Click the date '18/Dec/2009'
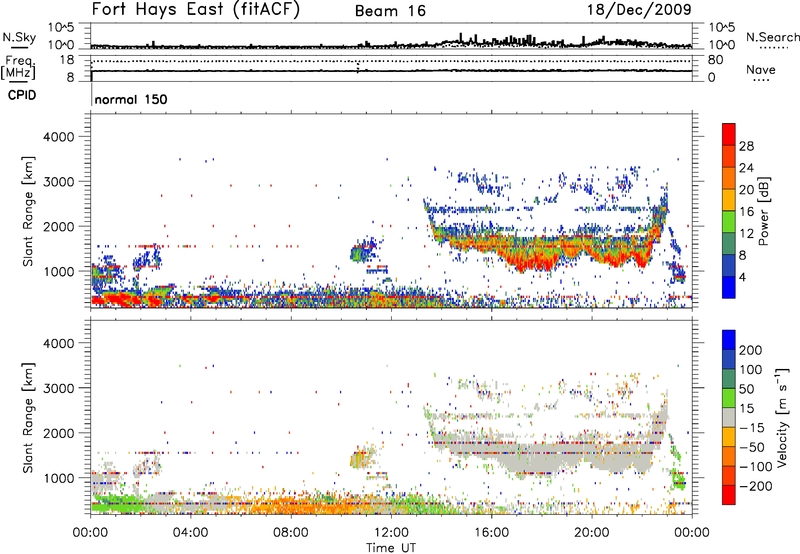Viewport: 800px width, 554px height. coord(639,9)
